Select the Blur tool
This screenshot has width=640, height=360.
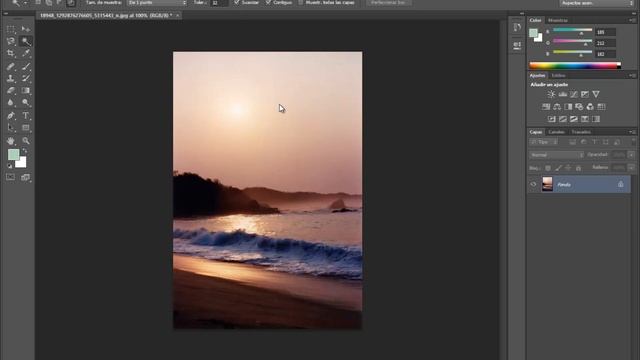pos(11,103)
